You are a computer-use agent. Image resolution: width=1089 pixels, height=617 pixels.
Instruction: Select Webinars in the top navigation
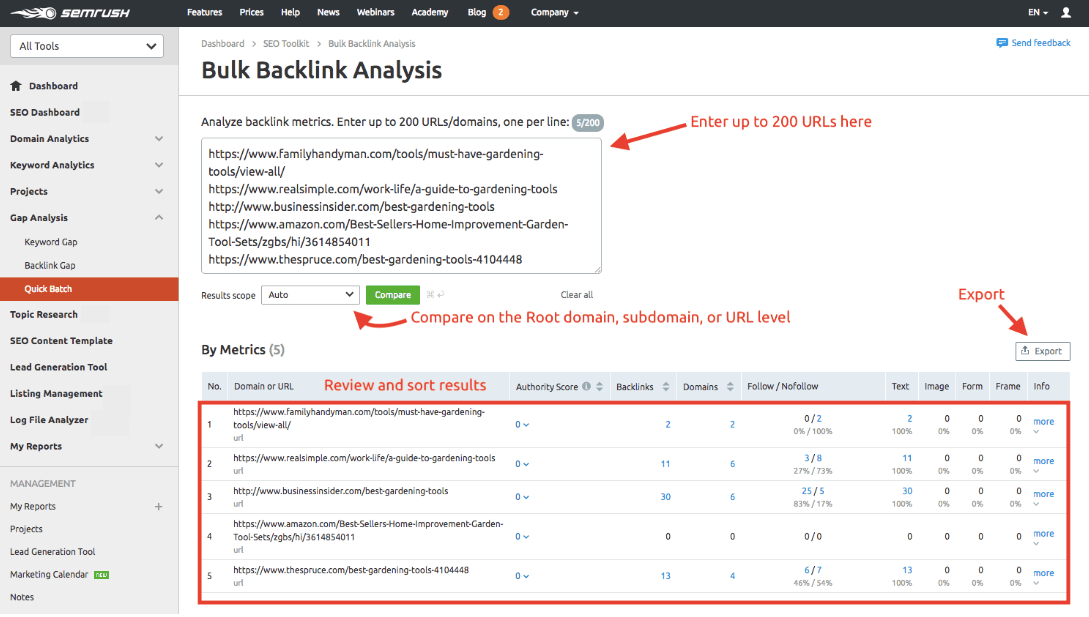pyautogui.click(x=375, y=12)
